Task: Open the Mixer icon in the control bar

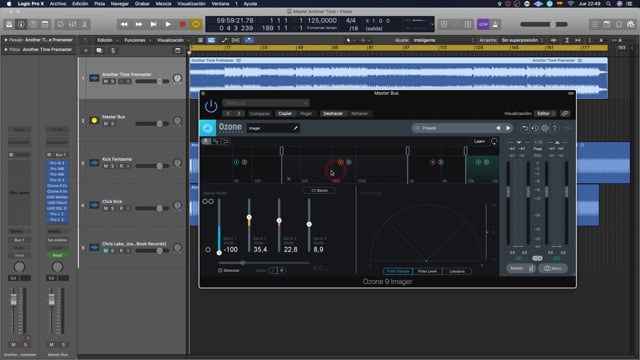Action: [x=72, y=24]
